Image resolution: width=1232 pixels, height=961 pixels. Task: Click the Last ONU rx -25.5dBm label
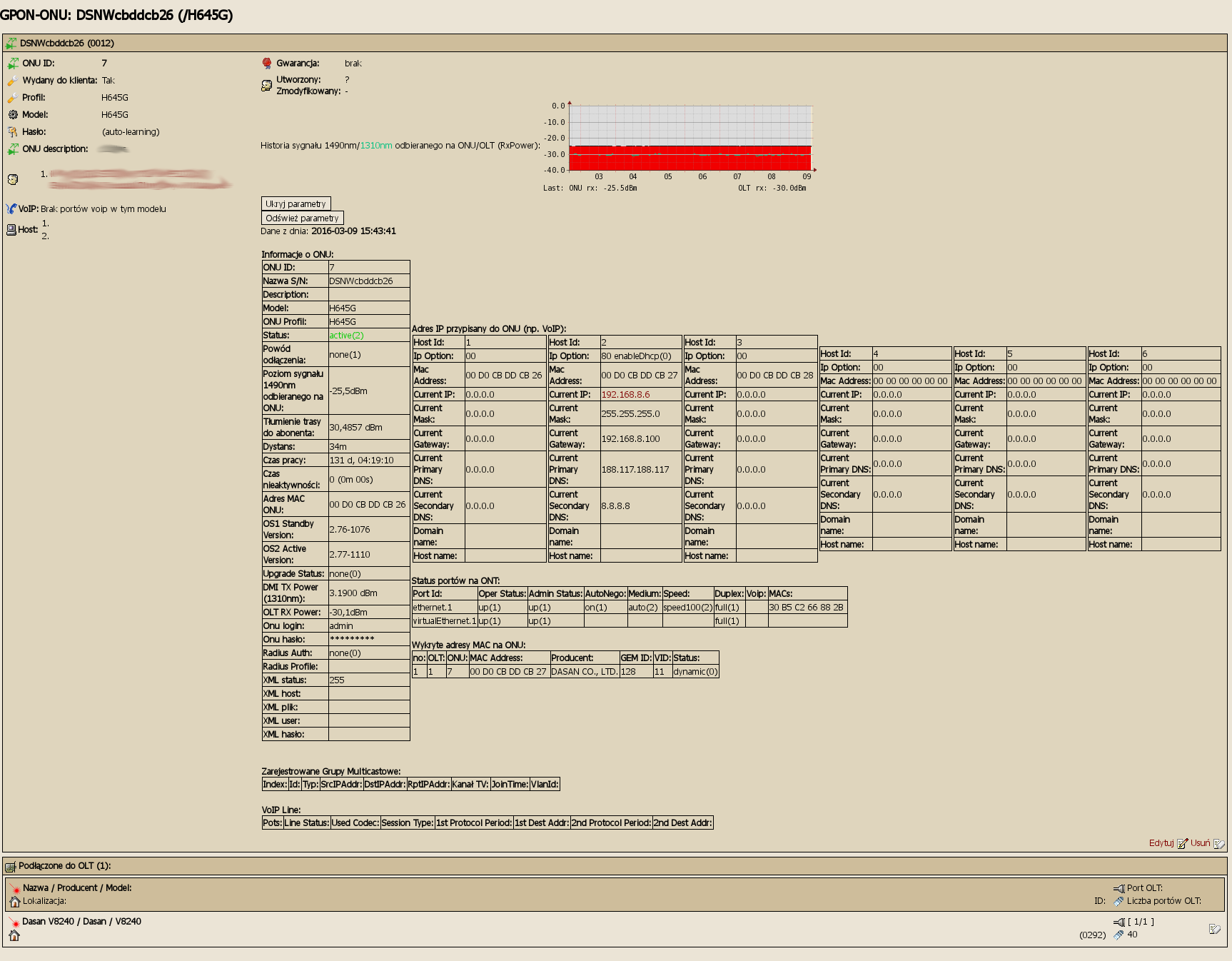tap(590, 188)
